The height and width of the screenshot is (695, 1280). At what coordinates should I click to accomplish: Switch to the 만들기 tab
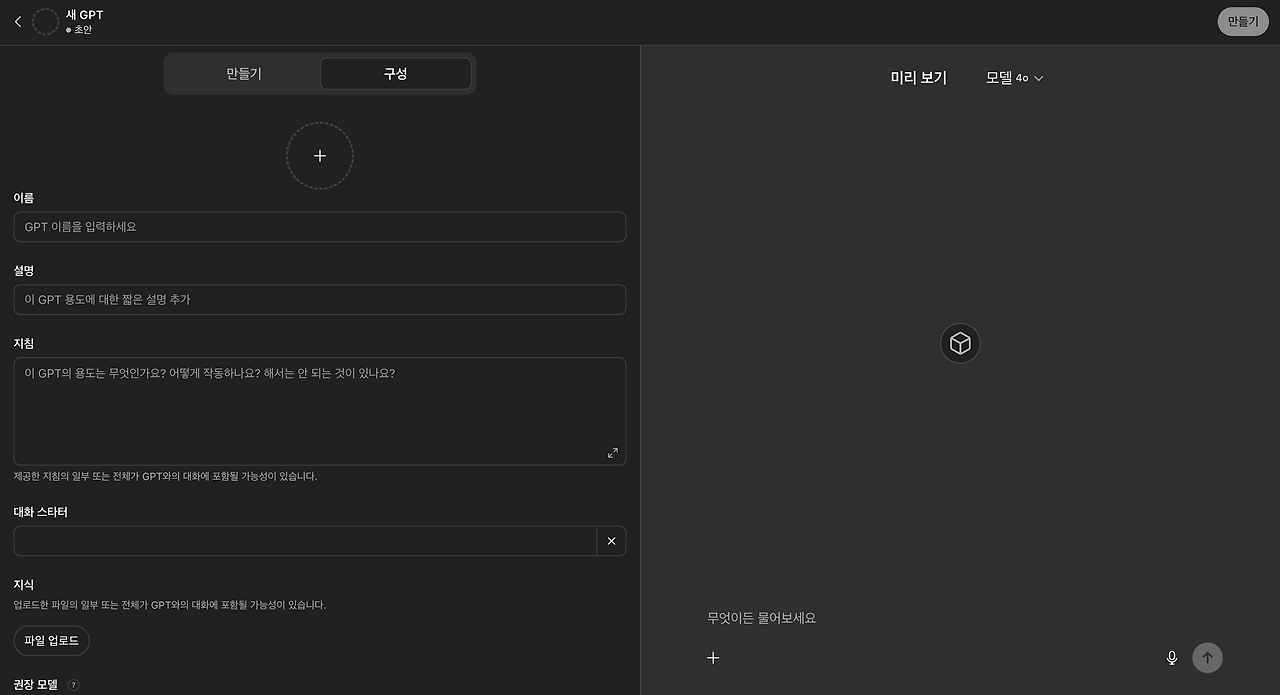tap(244, 74)
